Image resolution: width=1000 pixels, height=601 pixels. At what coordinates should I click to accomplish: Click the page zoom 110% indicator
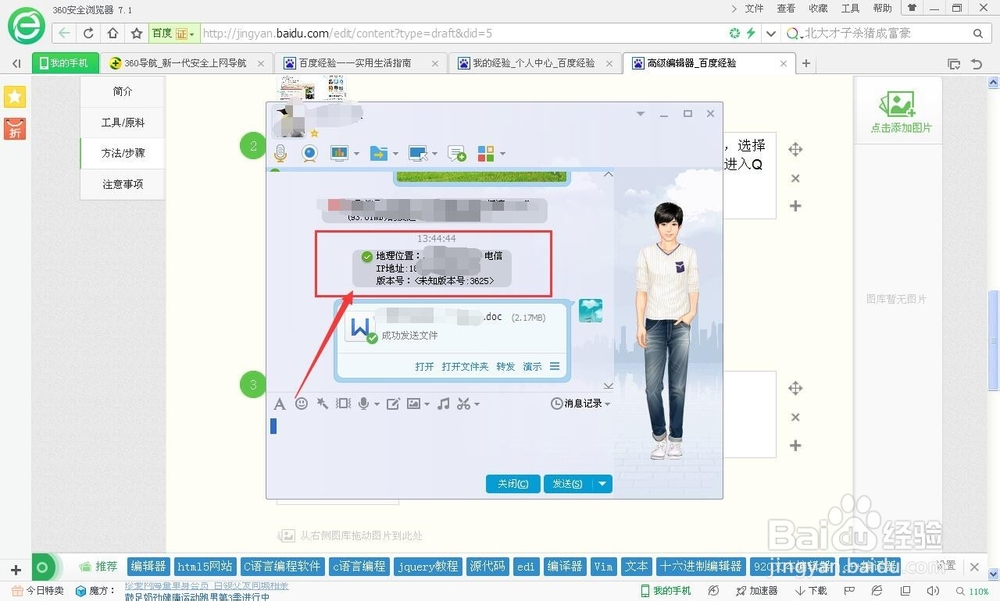973,591
